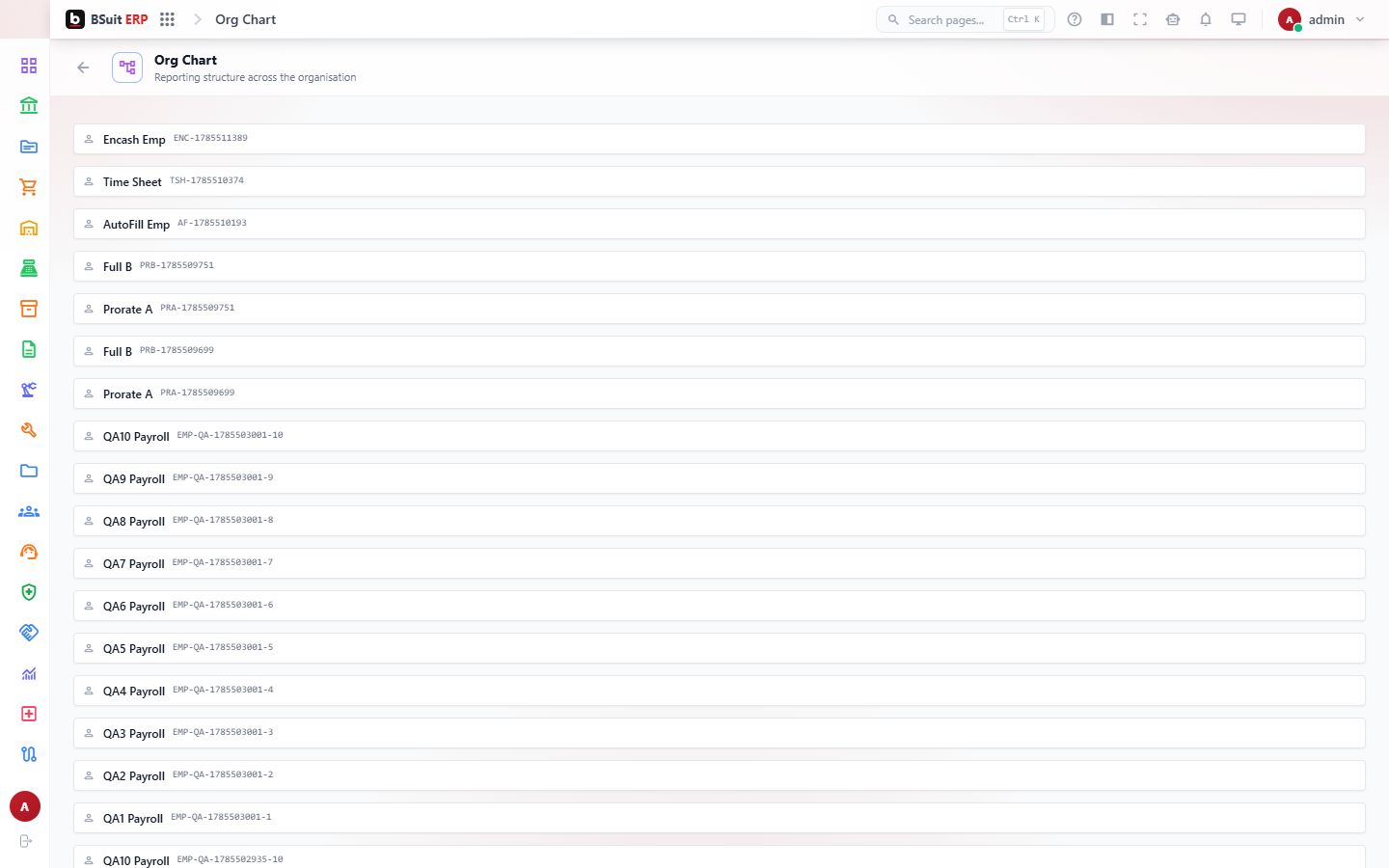
Task: Open the green document icon in sidebar
Action: click(29, 349)
